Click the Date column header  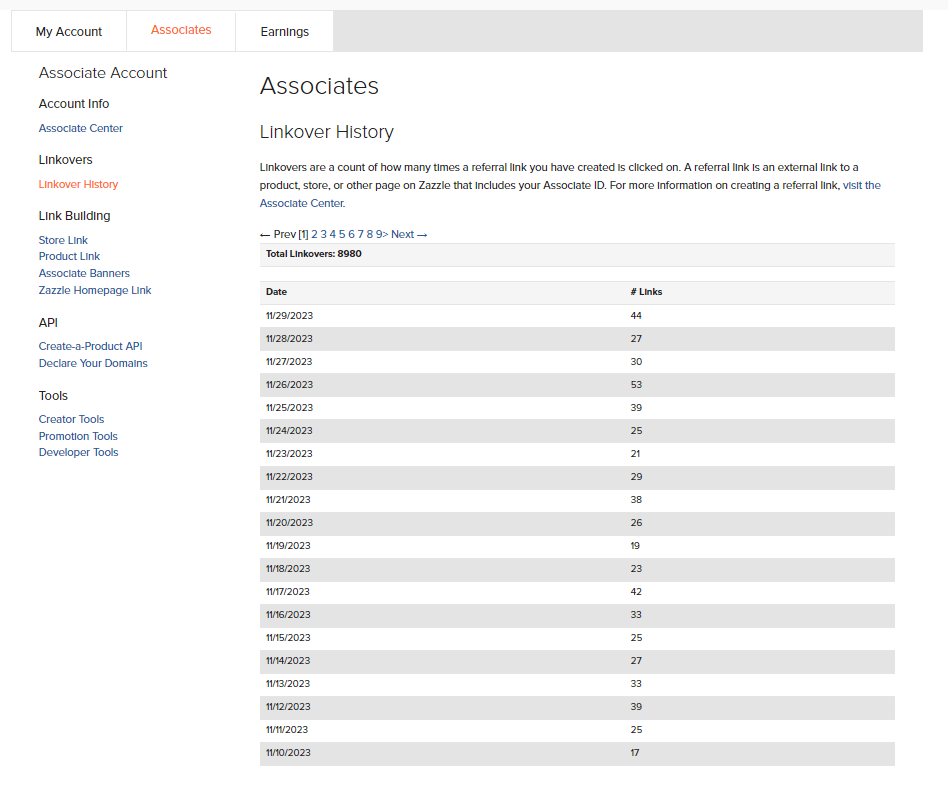(276, 292)
